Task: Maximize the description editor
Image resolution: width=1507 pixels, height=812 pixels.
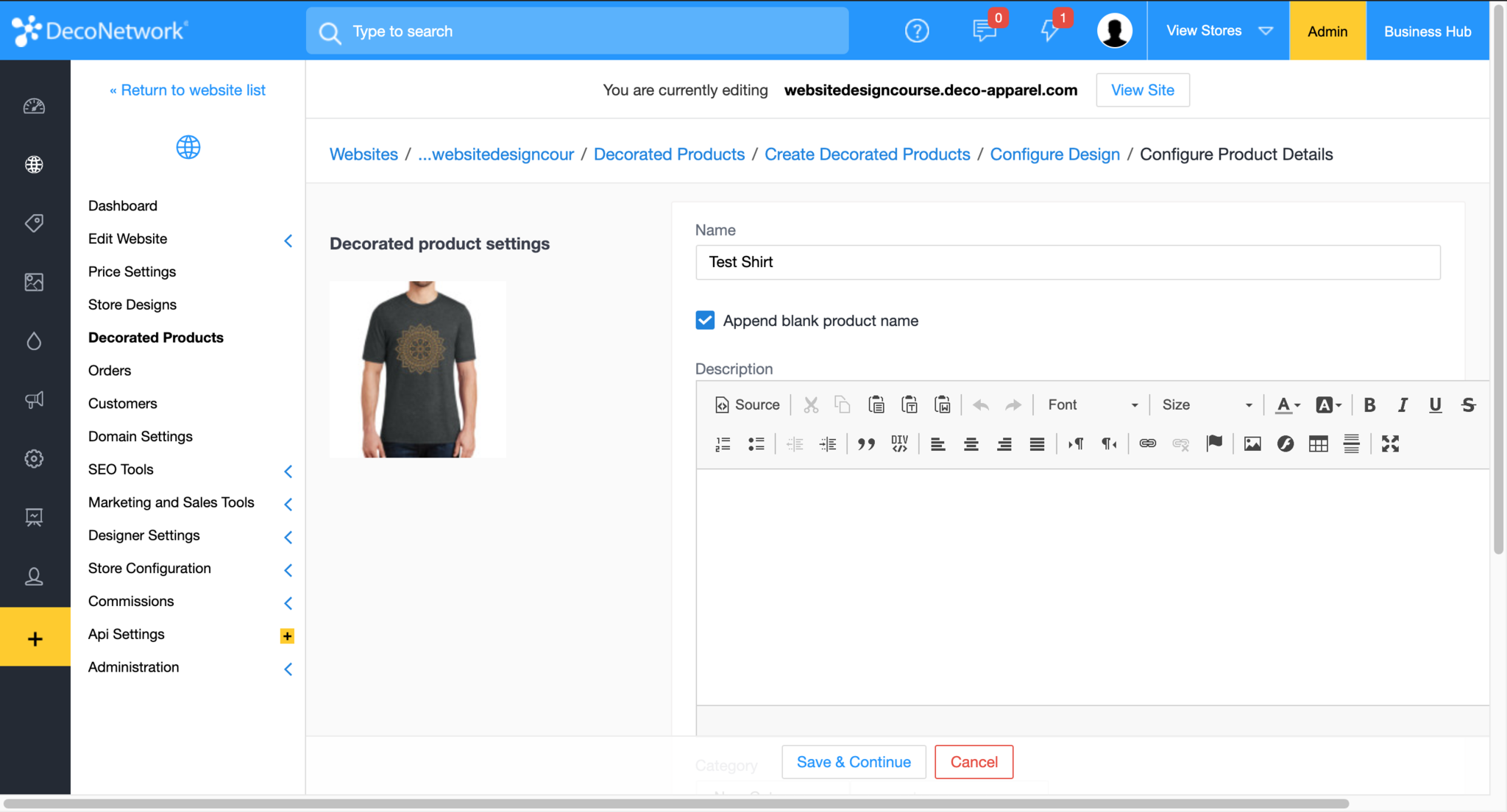Action: [1389, 444]
